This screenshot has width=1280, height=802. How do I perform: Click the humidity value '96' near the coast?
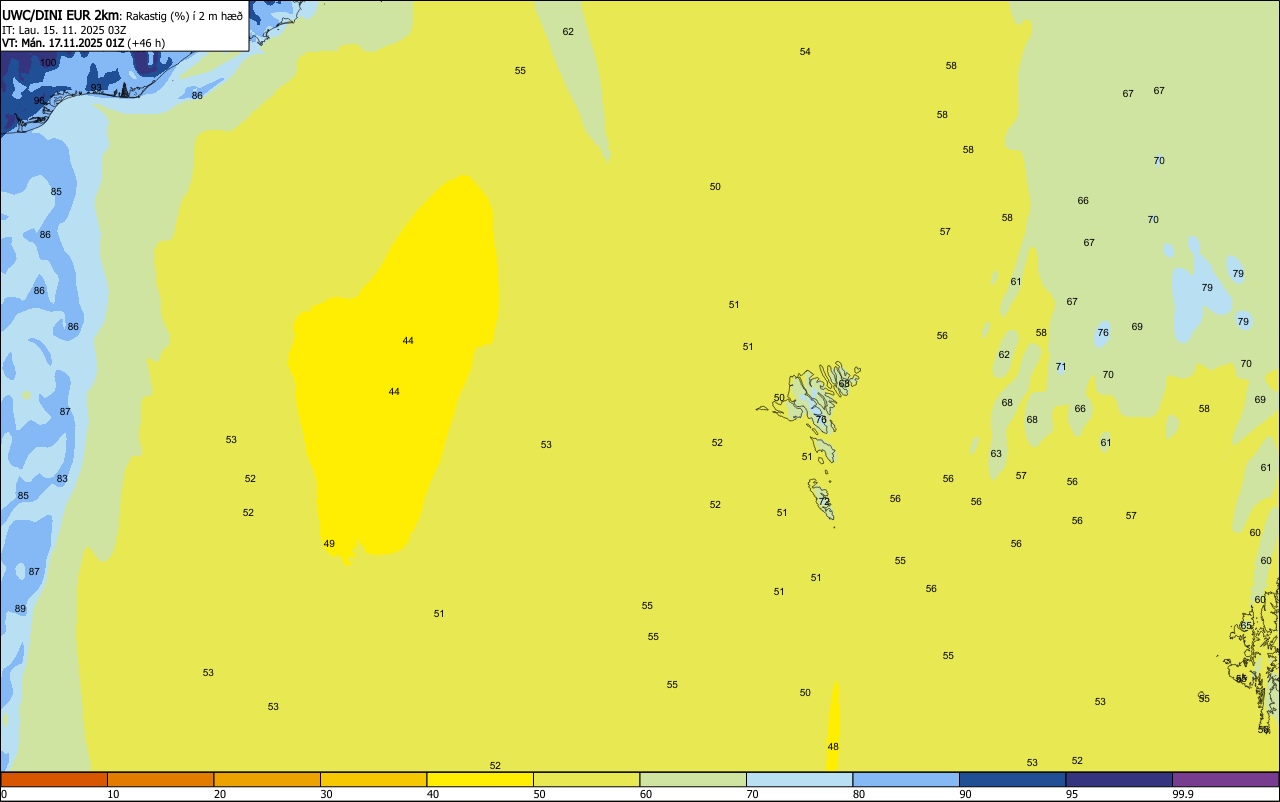pyautogui.click(x=40, y=100)
